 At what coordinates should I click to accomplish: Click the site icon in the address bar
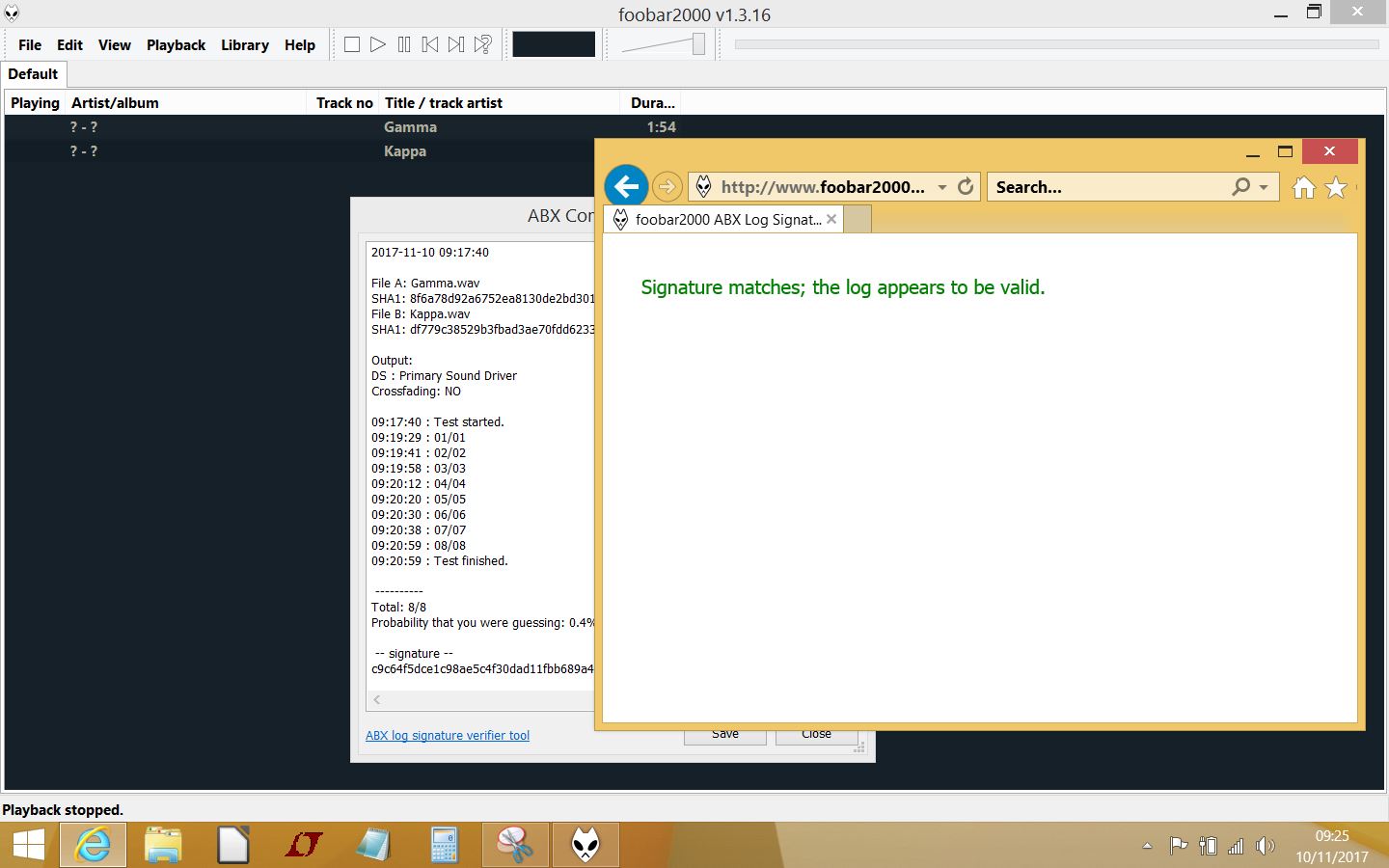703,187
